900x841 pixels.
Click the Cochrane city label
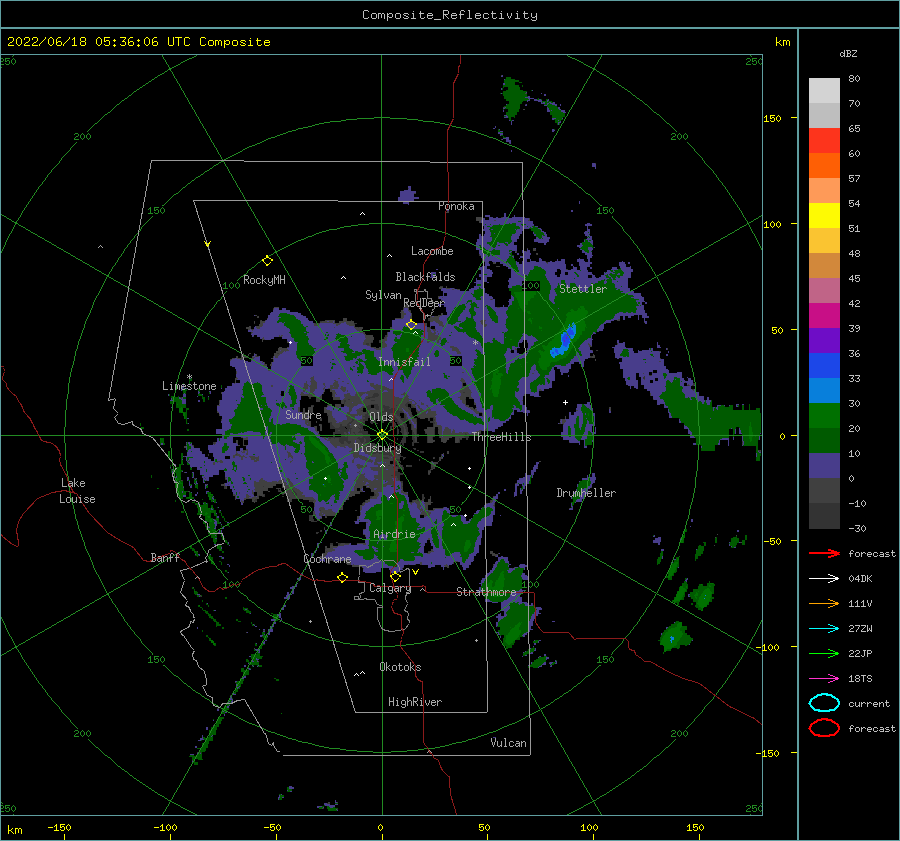tap(327, 559)
